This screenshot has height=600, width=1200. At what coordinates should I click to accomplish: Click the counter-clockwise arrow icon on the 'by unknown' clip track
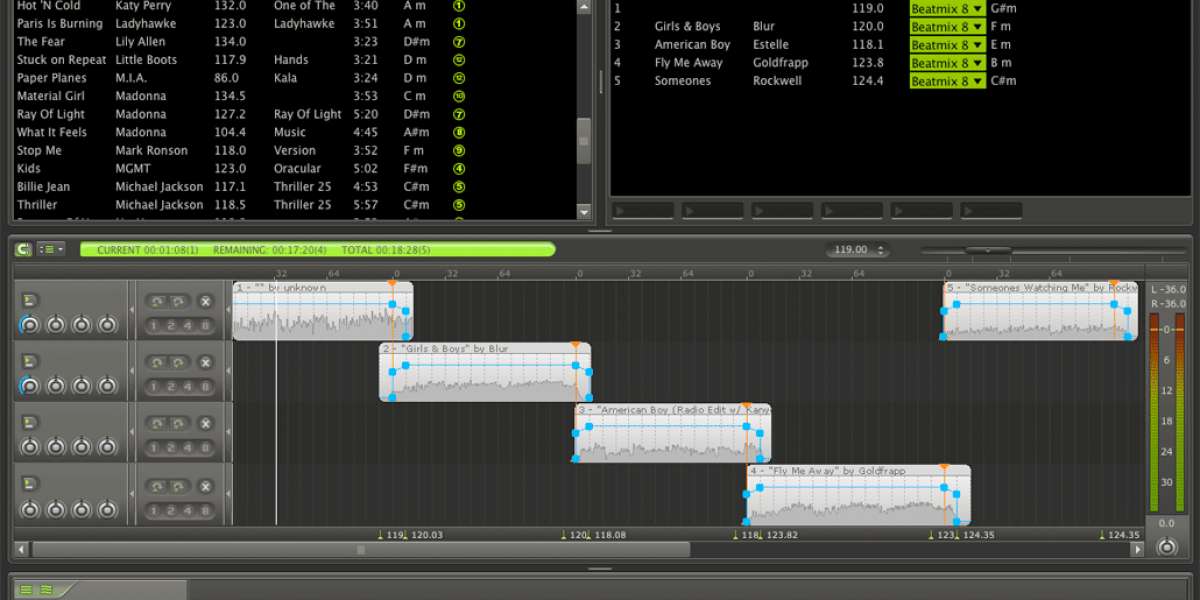tap(158, 301)
